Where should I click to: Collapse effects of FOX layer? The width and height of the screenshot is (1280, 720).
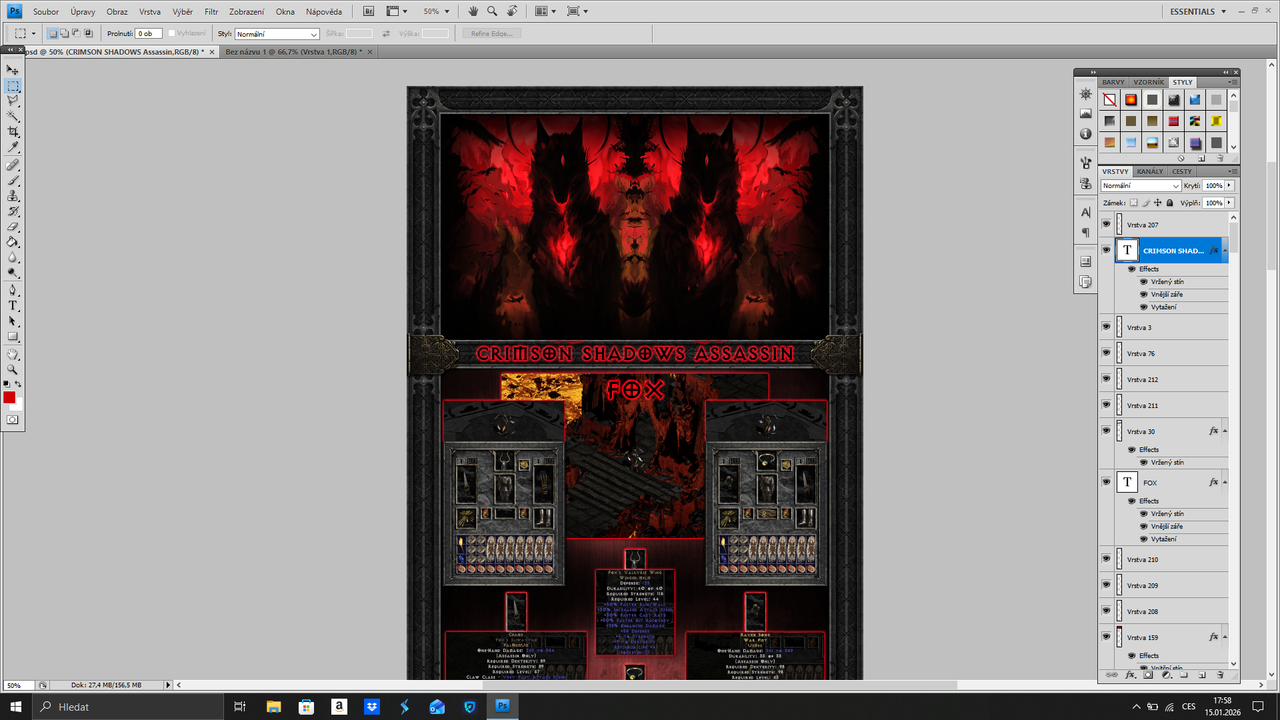1224,482
